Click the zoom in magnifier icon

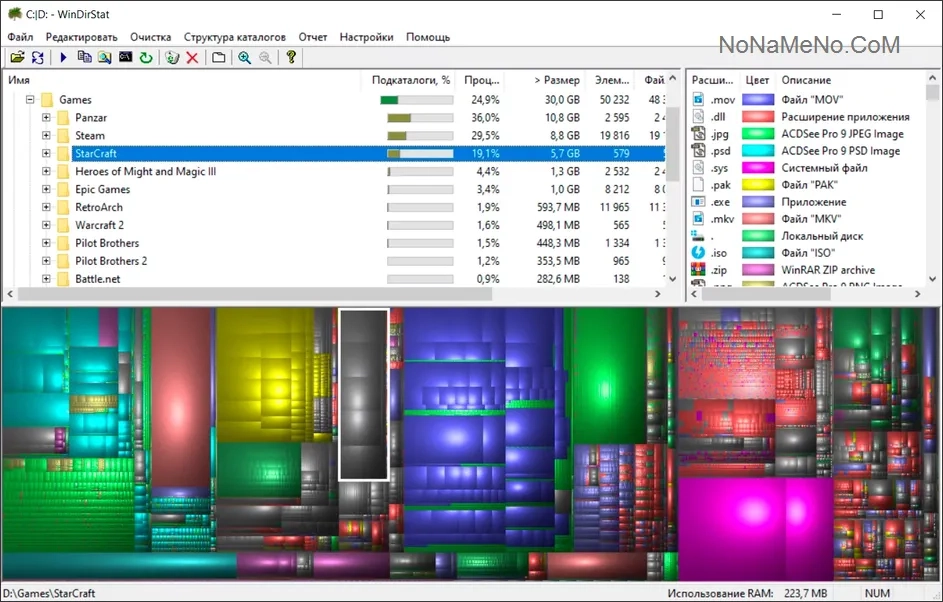click(x=245, y=57)
